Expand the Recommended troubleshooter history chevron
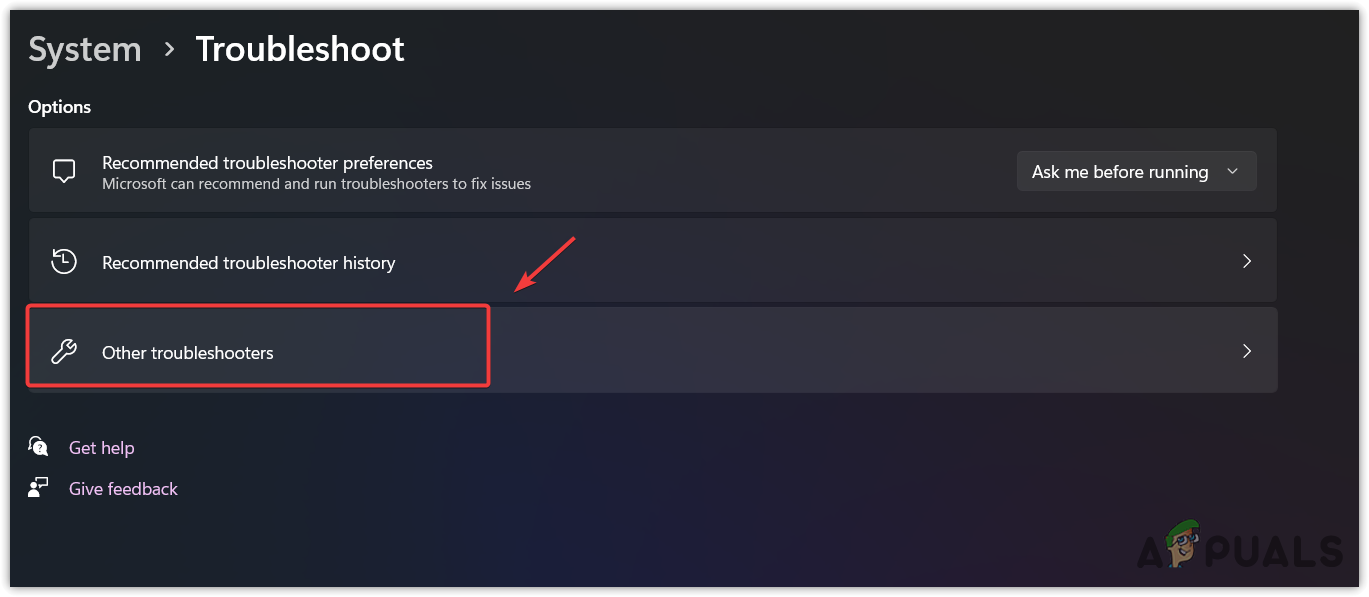The image size is (1369, 597). coord(1247,261)
